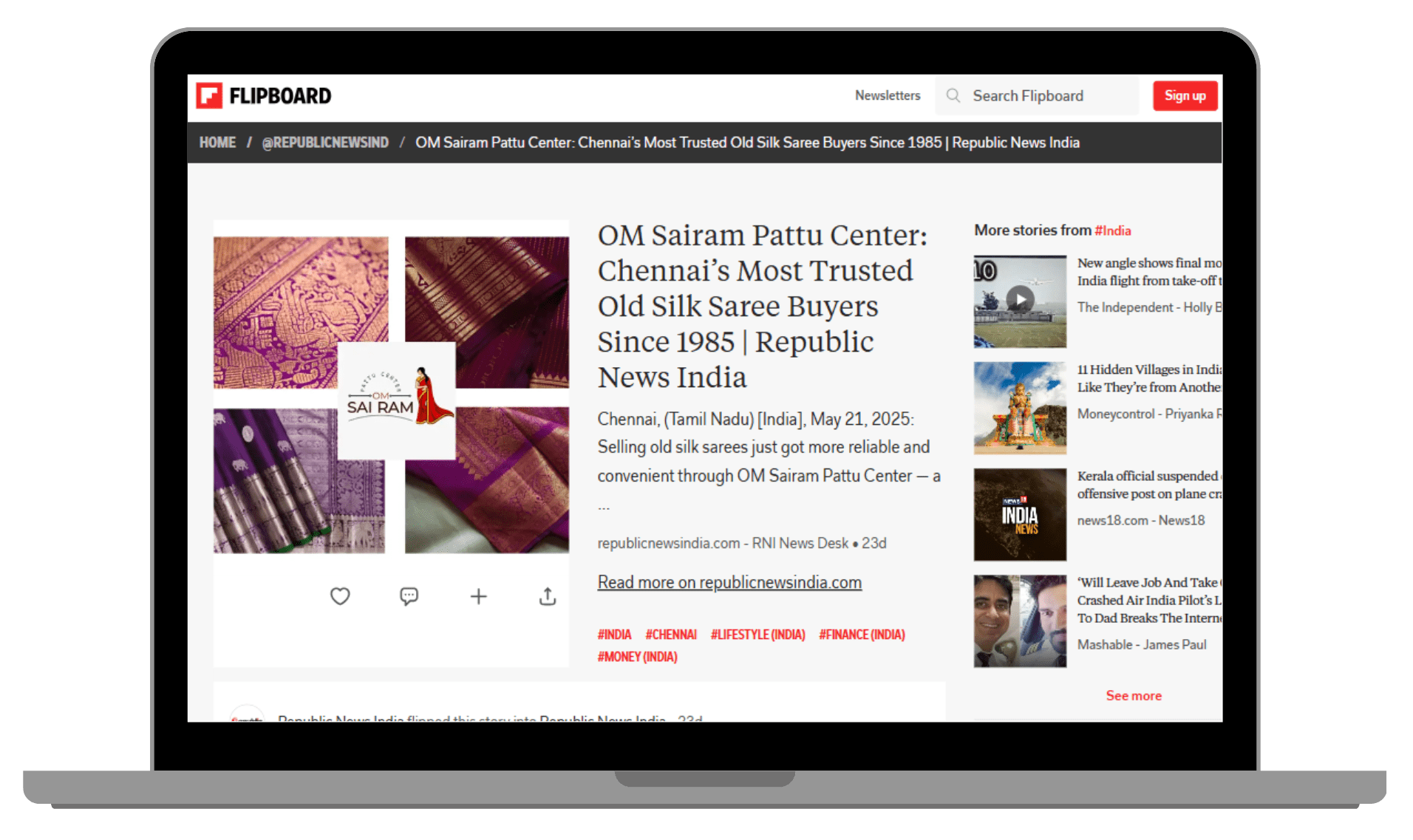This screenshot has width=1413, height=840.
Task: Click the Moneycontrol source line
Action: [x=1149, y=414]
